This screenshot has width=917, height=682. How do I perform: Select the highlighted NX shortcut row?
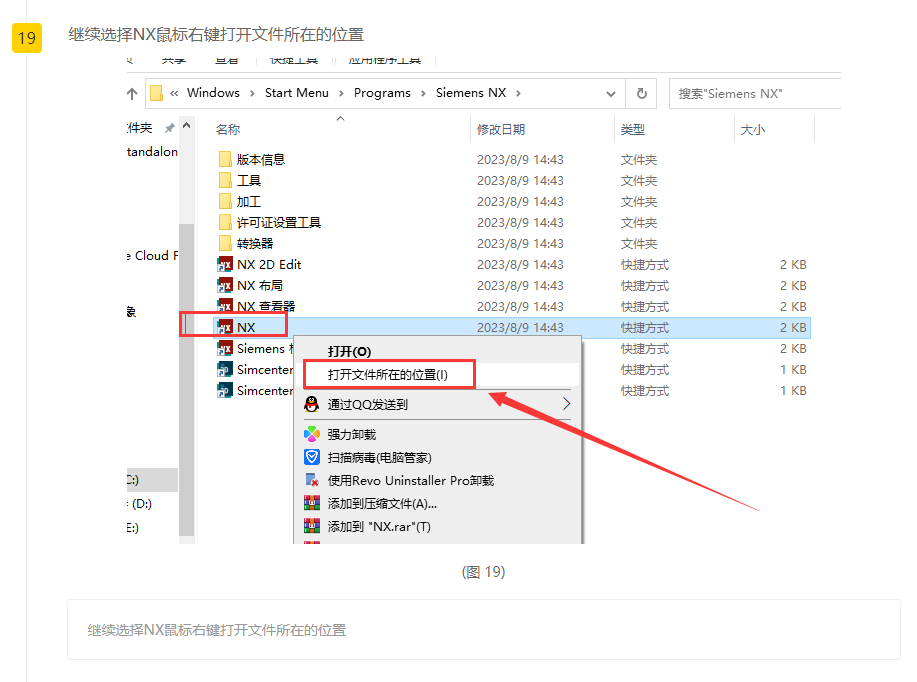coord(512,328)
